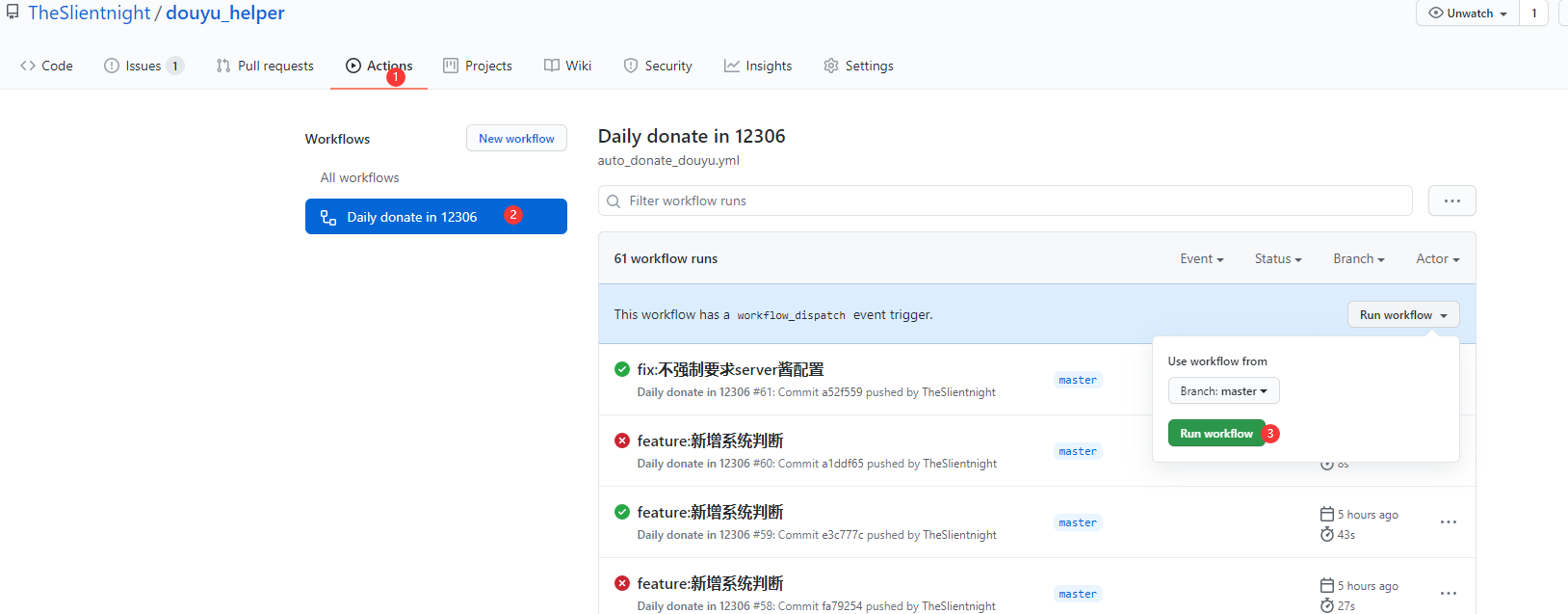The height and width of the screenshot is (614, 1568).
Task: Click the workflow icon in Daily donate item
Action: pos(328,217)
